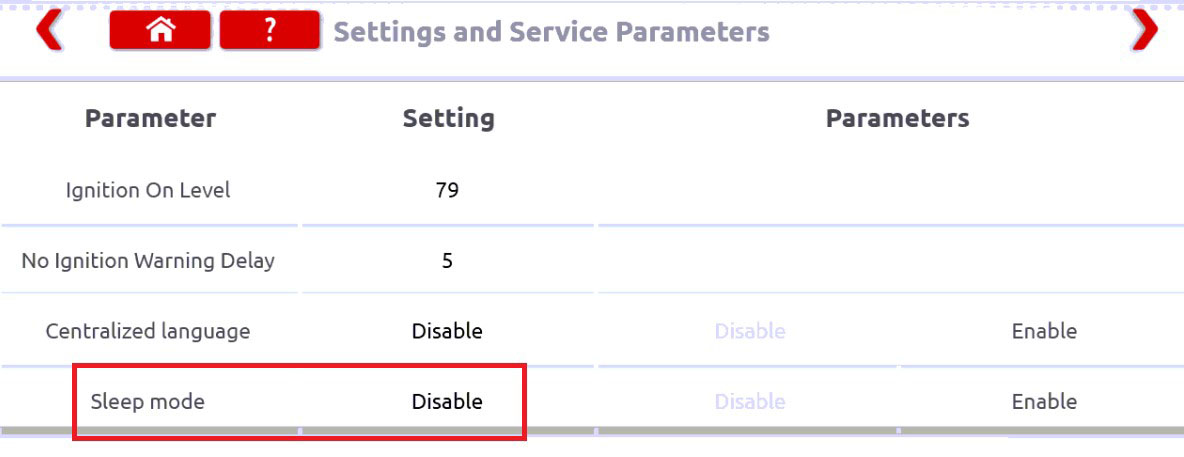Viewport: 1184px width, 457px height.
Task: Click the Sleep mode current setting Disable
Action: point(447,401)
